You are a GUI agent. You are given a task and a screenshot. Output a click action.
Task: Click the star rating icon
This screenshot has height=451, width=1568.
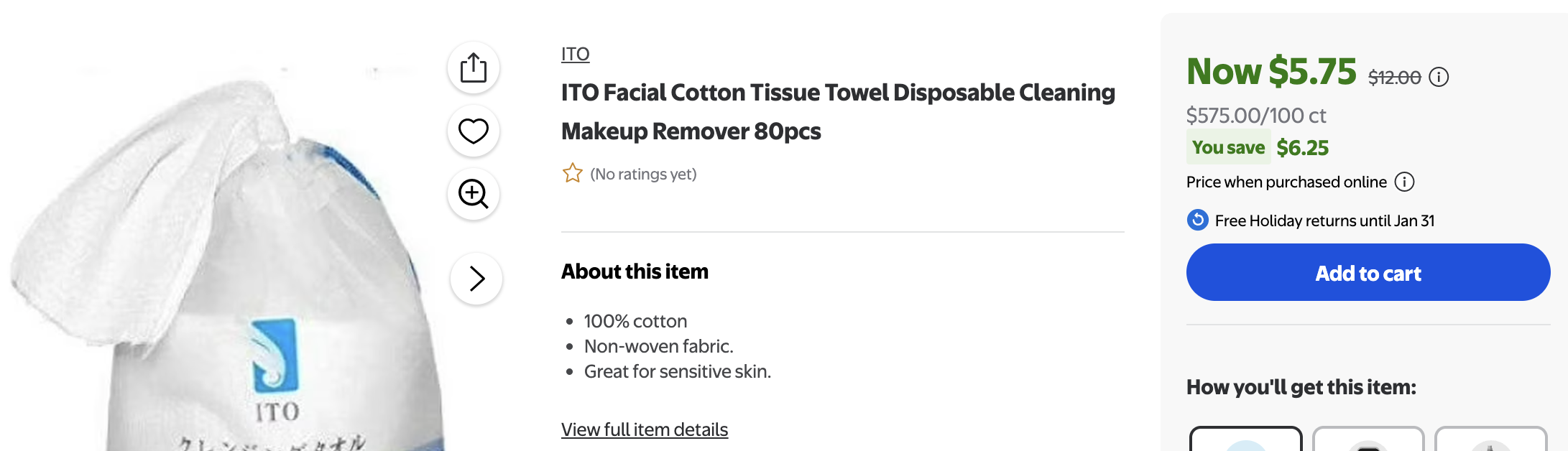coord(573,174)
